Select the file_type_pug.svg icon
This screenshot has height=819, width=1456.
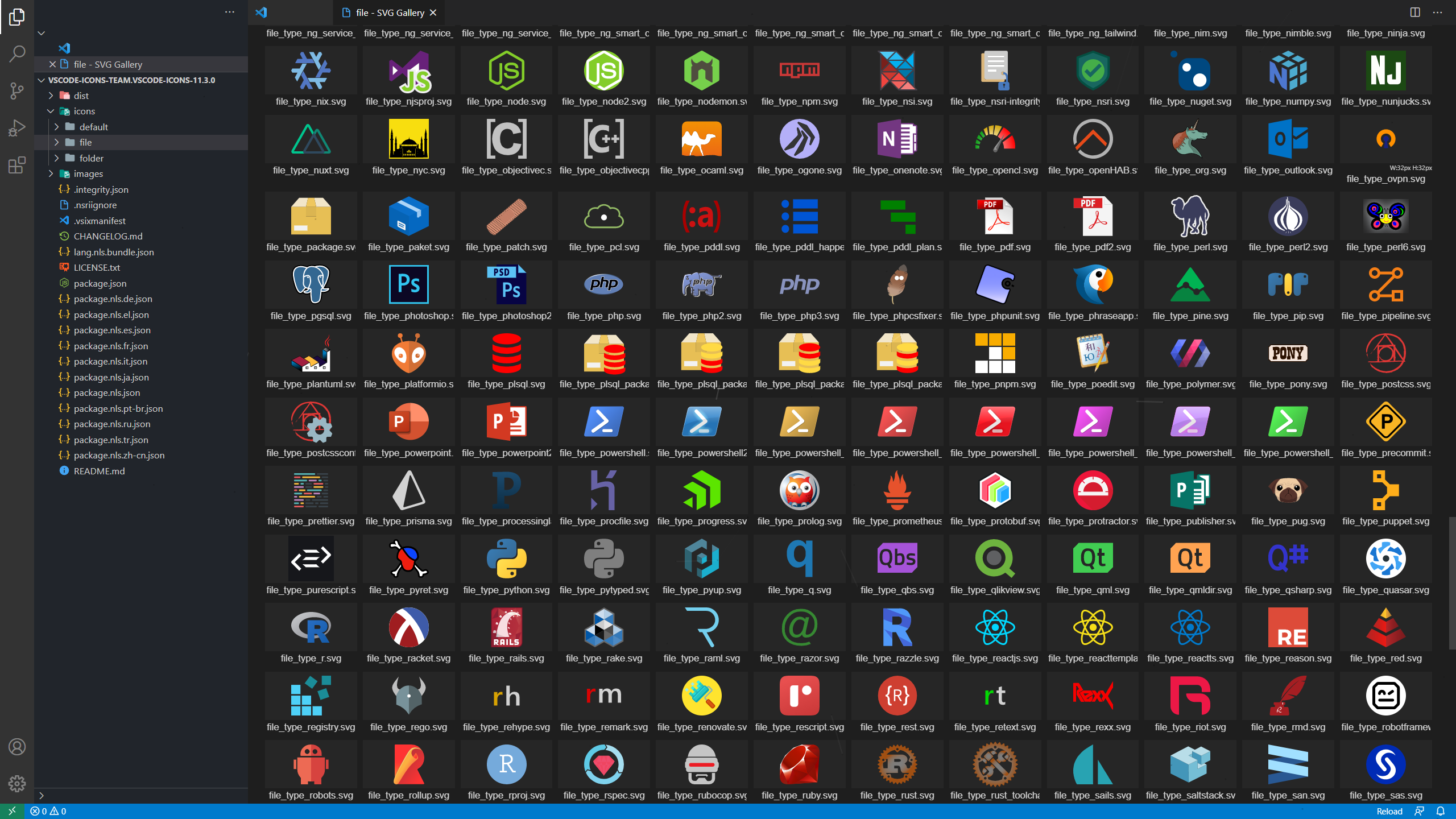1288,490
